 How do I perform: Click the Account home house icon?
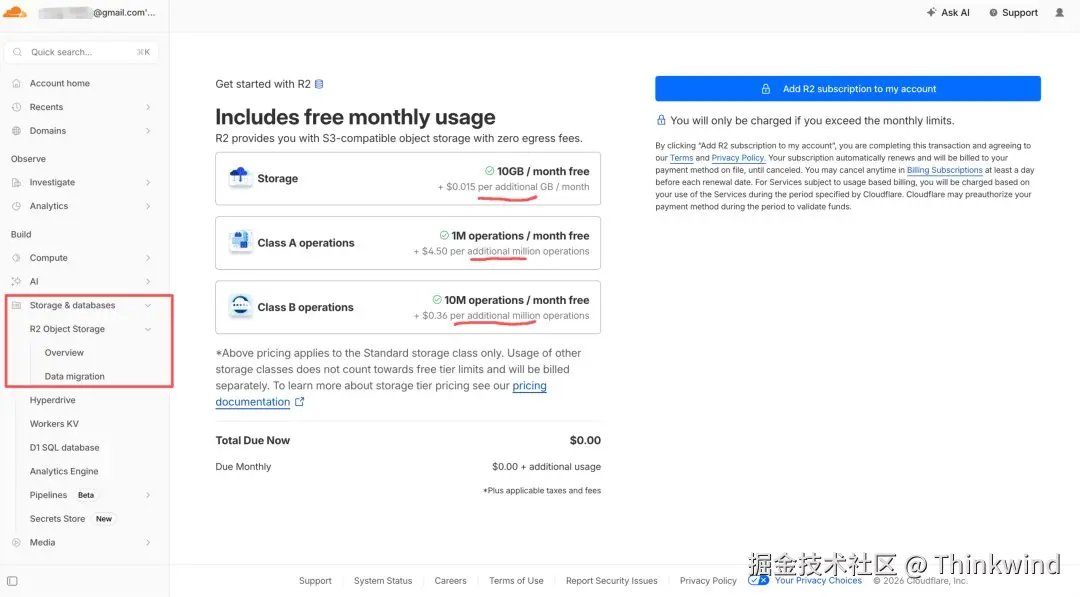click(17, 83)
